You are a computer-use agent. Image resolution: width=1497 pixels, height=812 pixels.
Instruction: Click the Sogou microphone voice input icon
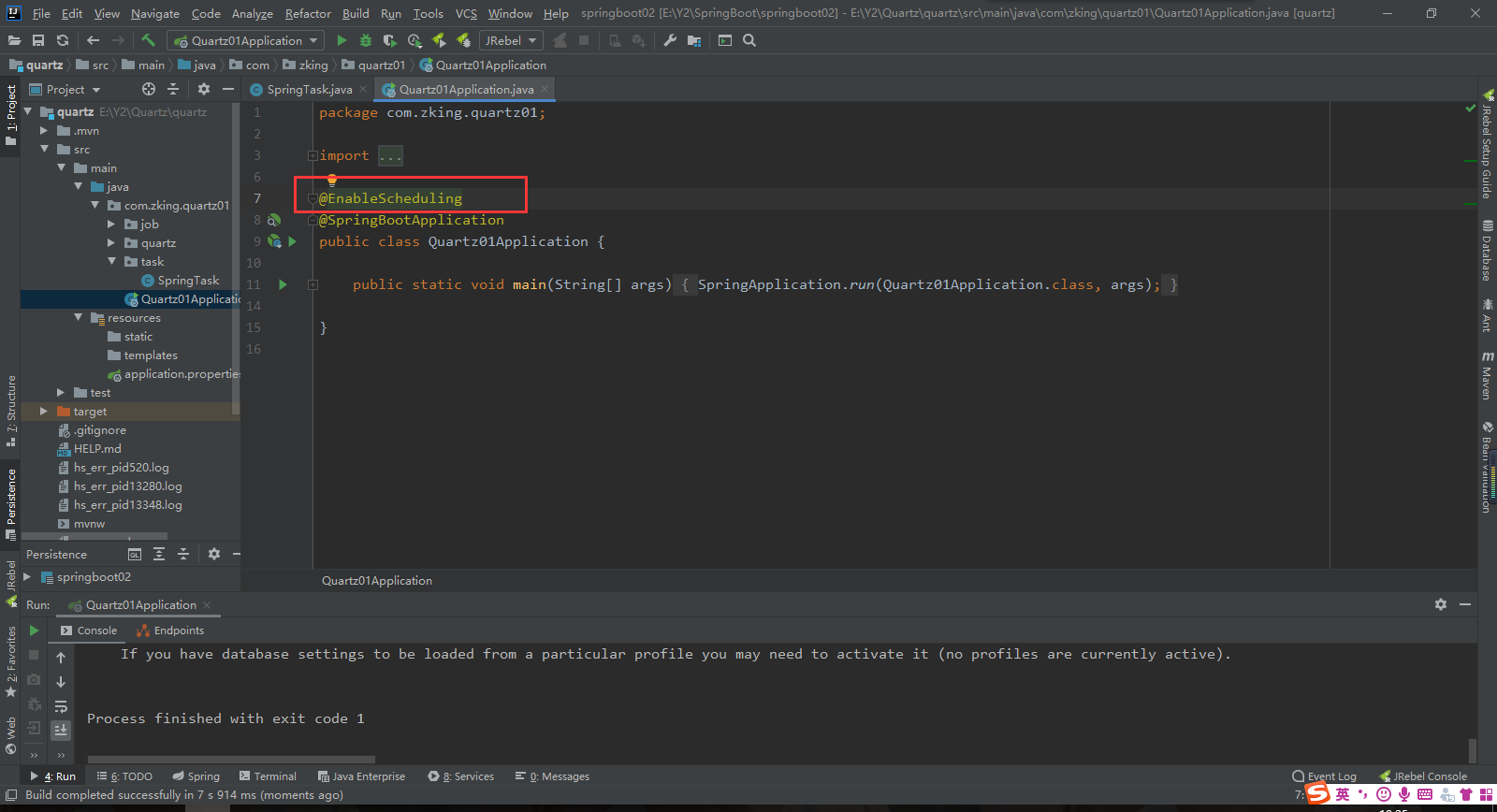pyautogui.click(x=1404, y=794)
